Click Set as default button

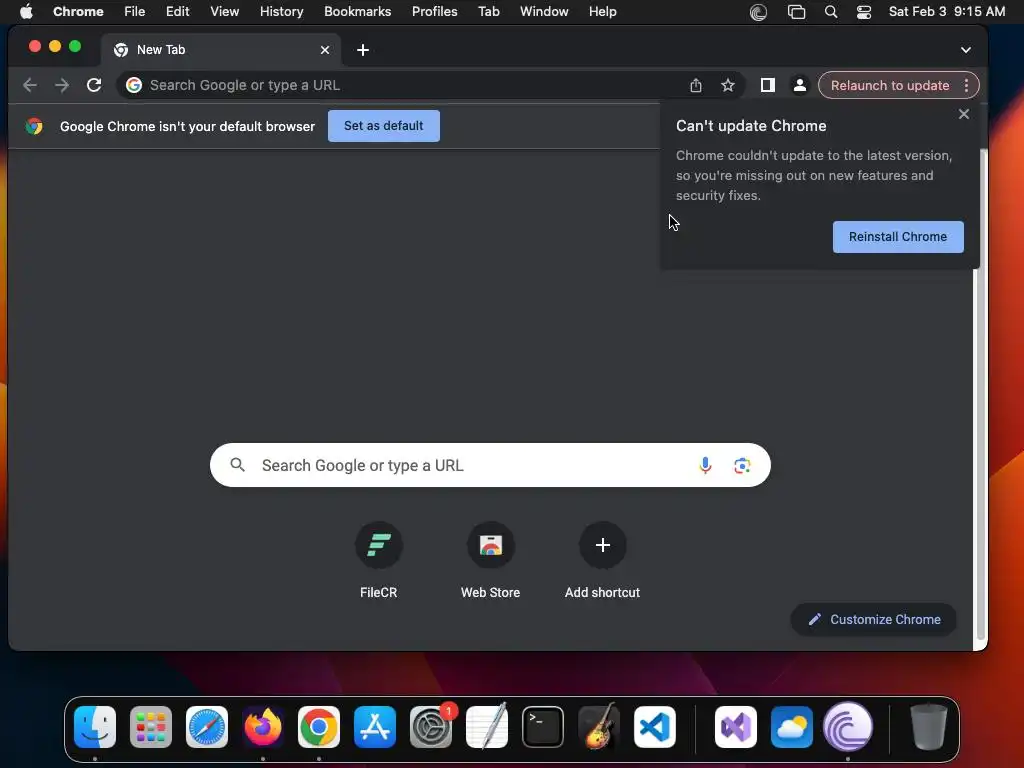(383, 125)
